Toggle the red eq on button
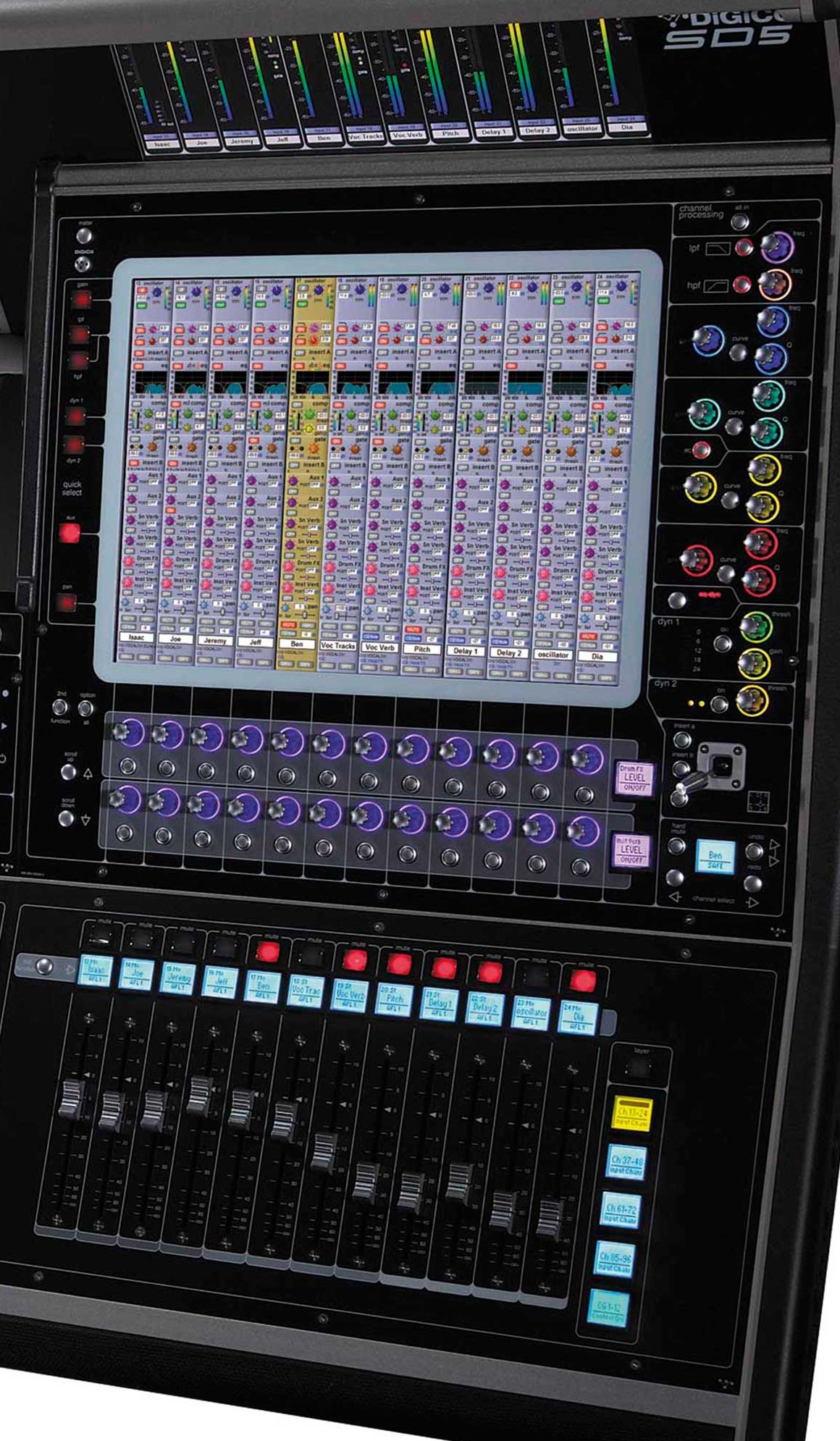The image size is (840, 1441). [700, 450]
